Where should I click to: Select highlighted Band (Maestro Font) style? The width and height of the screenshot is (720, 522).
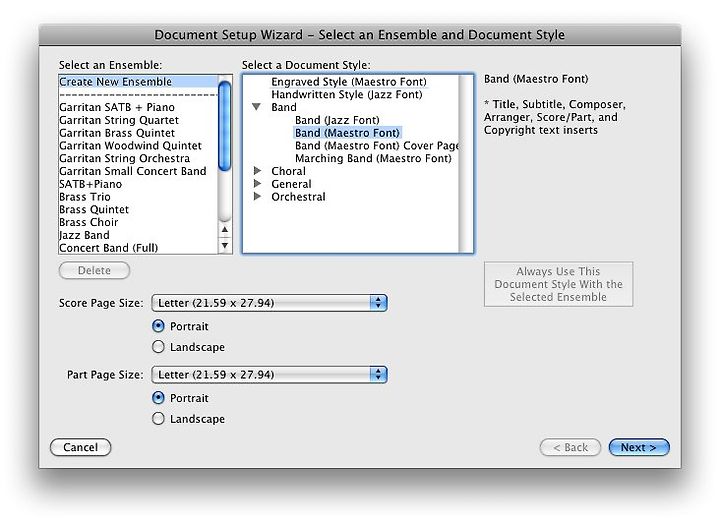coord(347,133)
